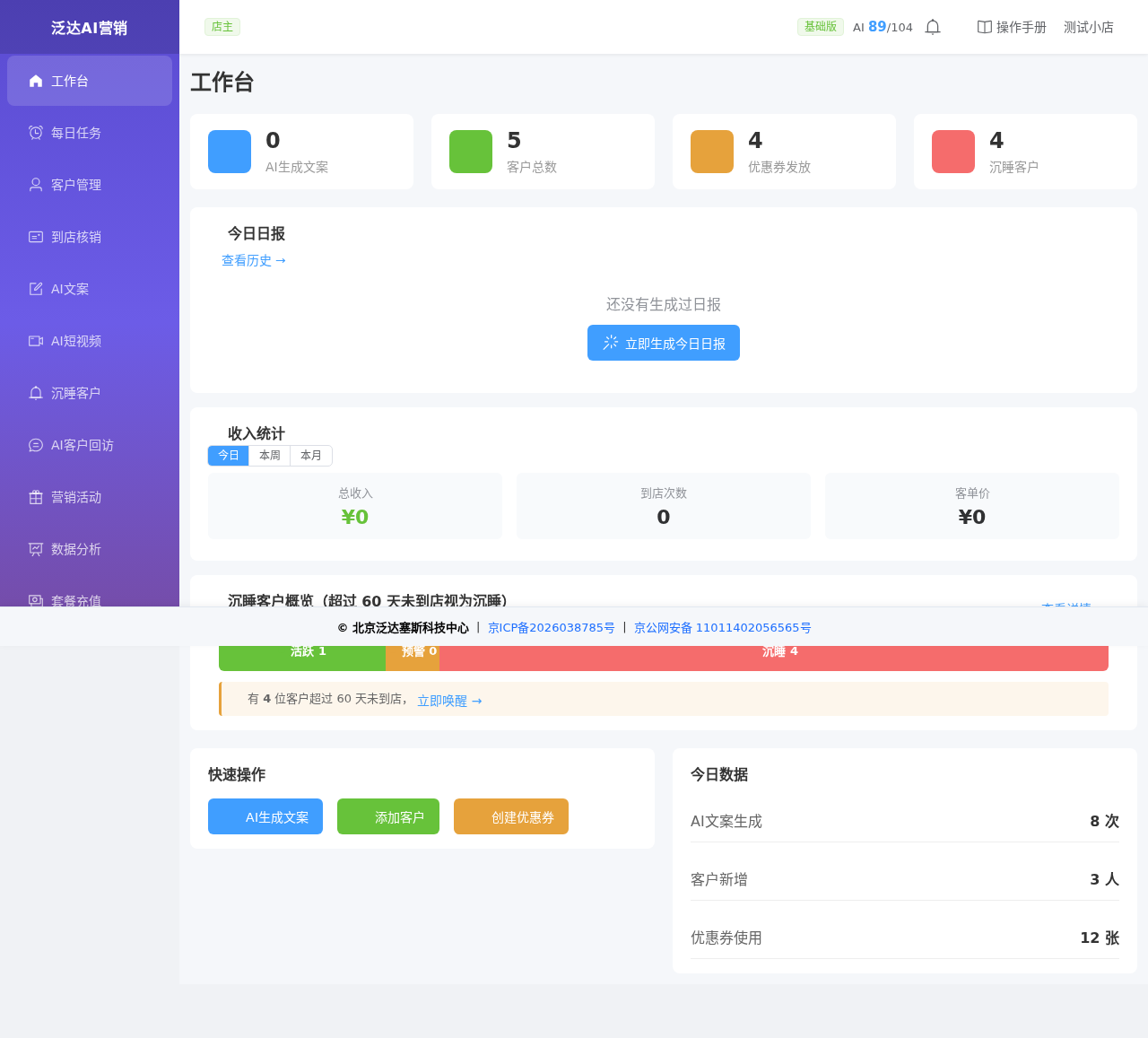1148x1038 pixels.
Task: Open 查看历史 link under 今日日报
Action: (254, 260)
